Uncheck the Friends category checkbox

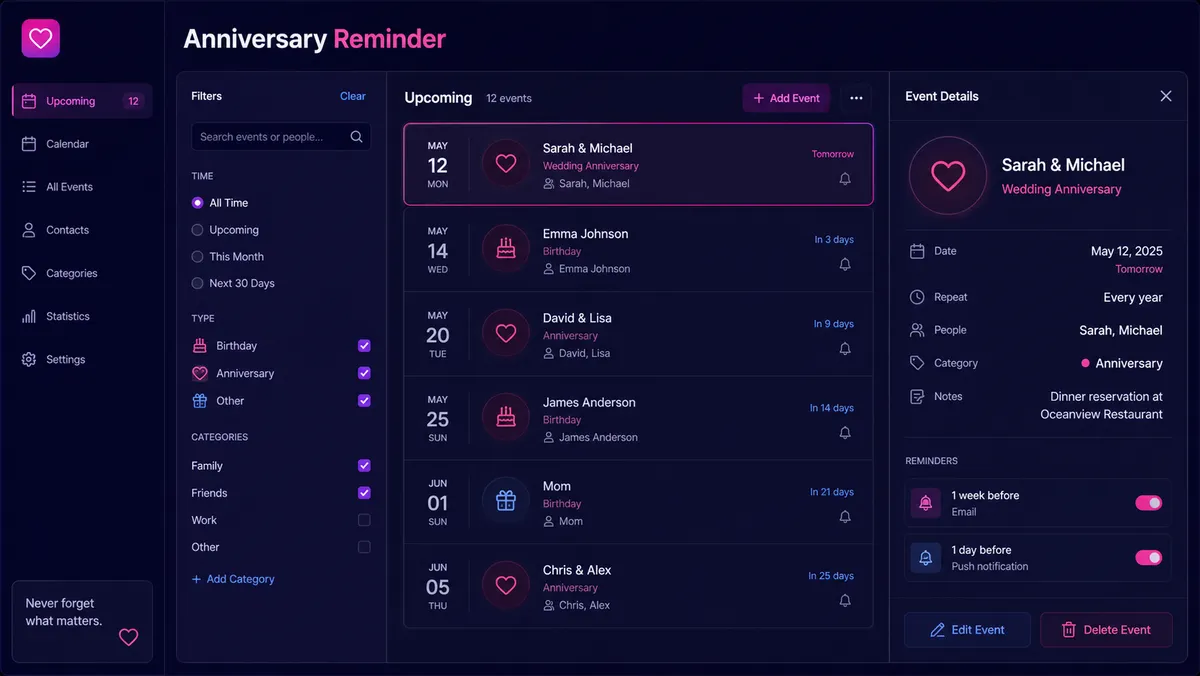point(364,492)
